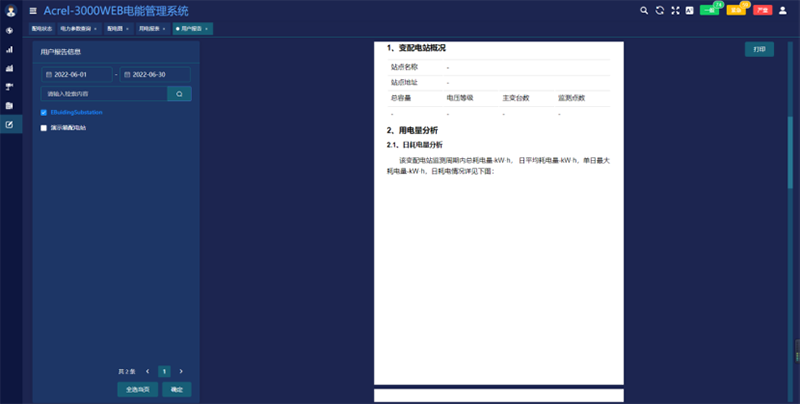Click the red 严重 alarm badge
Image resolution: width=800 pixels, height=404 pixels.
(x=762, y=10)
